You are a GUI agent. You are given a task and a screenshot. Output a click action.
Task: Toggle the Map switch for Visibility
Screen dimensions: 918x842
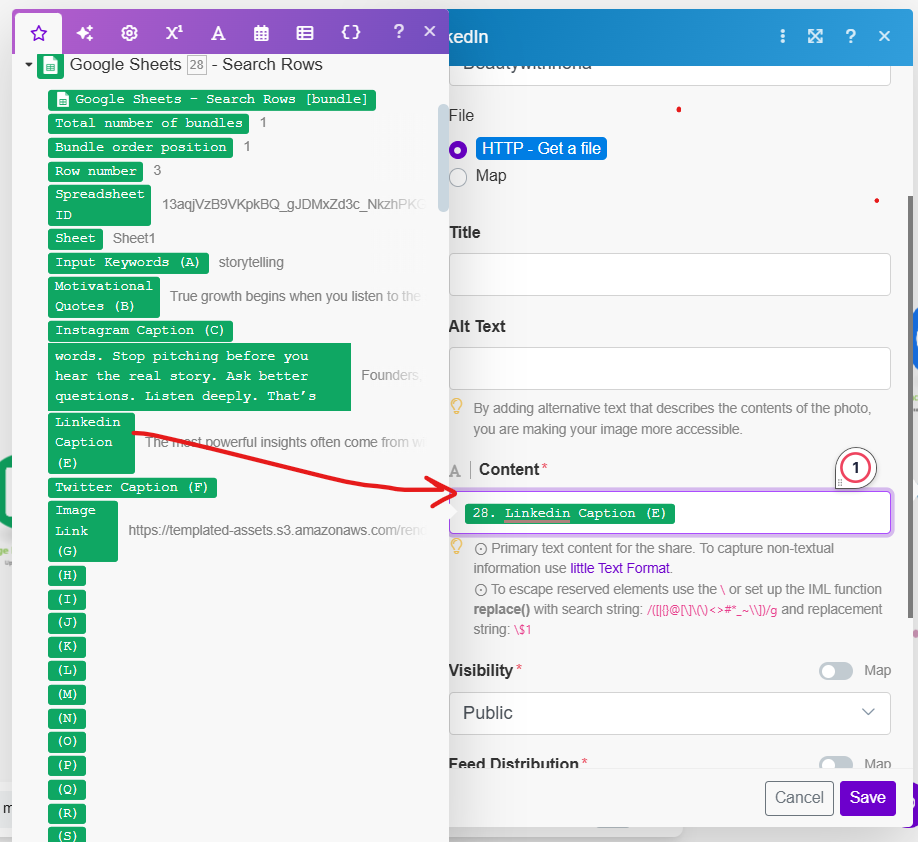pyautogui.click(x=835, y=671)
